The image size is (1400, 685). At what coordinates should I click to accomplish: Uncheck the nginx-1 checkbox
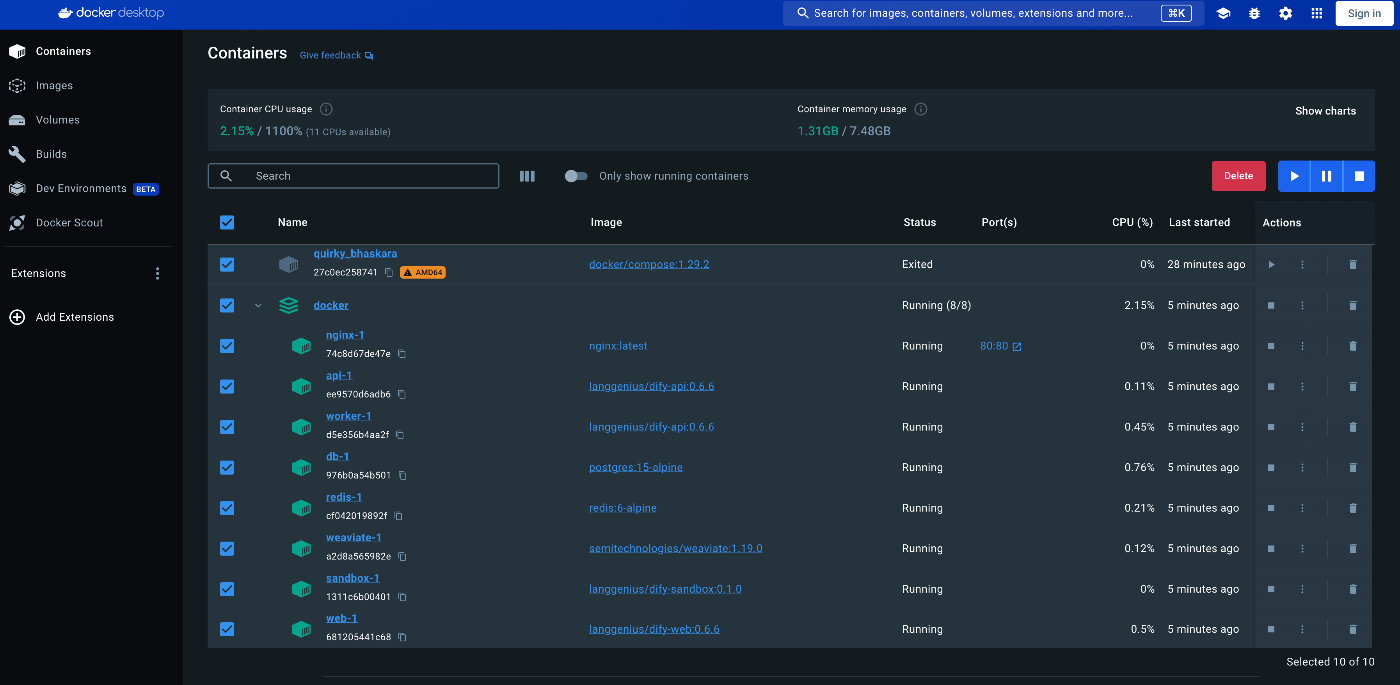pyautogui.click(x=227, y=346)
